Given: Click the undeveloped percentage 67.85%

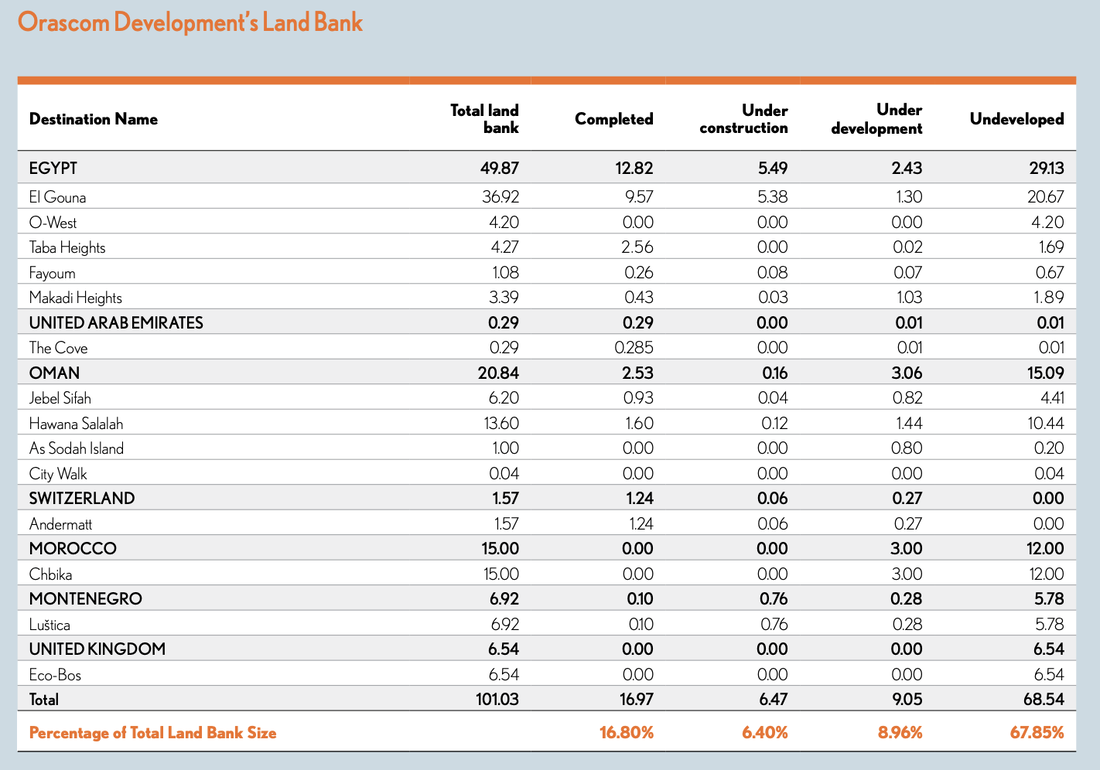Looking at the screenshot, I should (1037, 733).
